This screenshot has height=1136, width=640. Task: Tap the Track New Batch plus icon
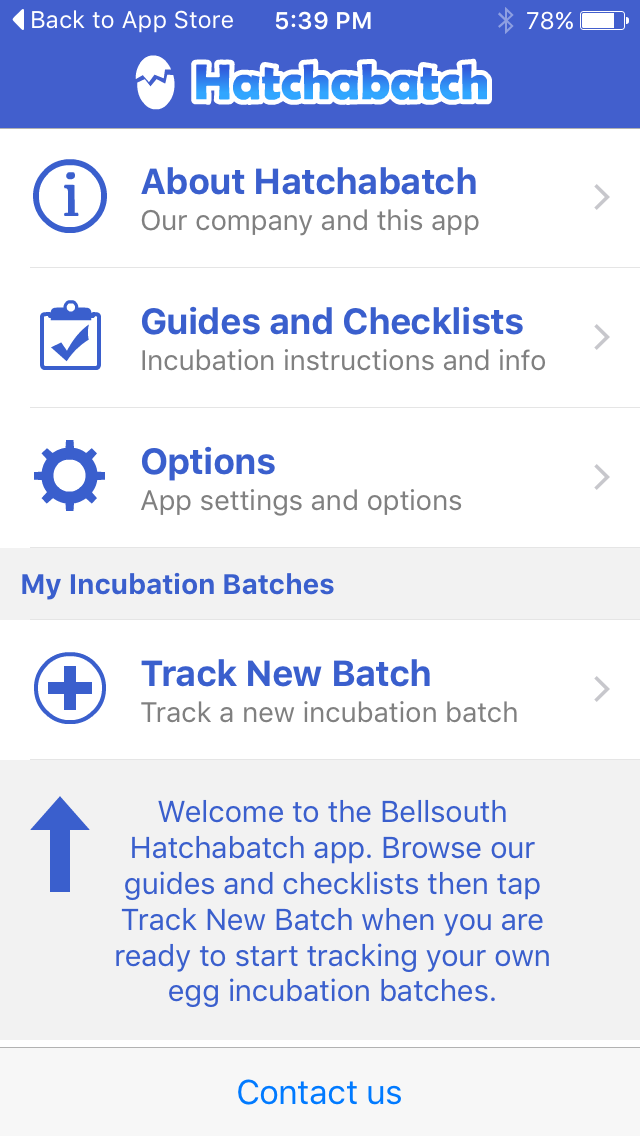pos(70,688)
